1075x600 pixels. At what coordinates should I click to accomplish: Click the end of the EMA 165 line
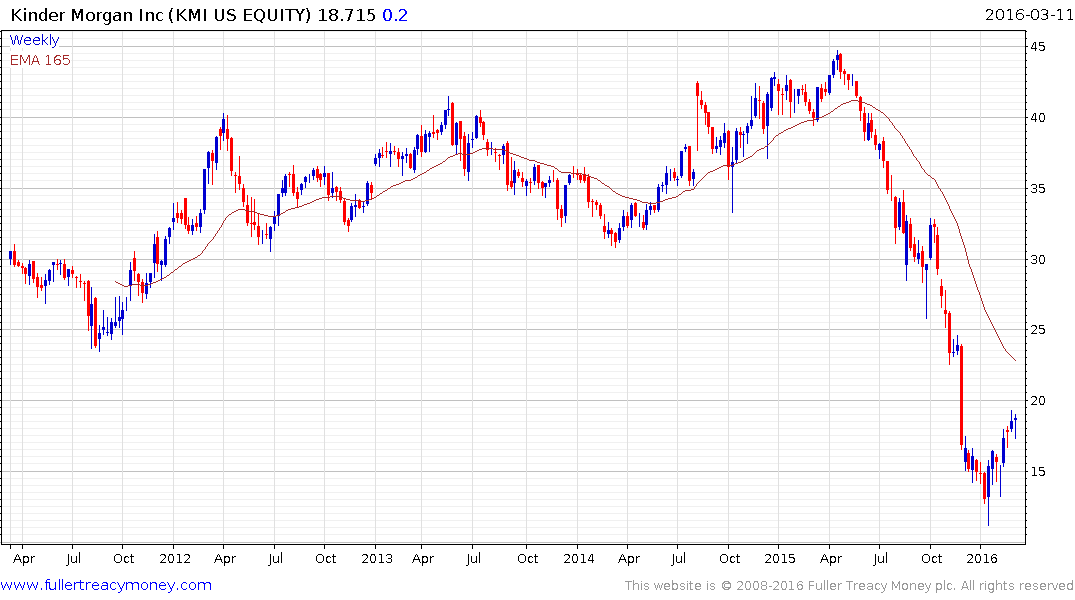(x=1015, y=360)
